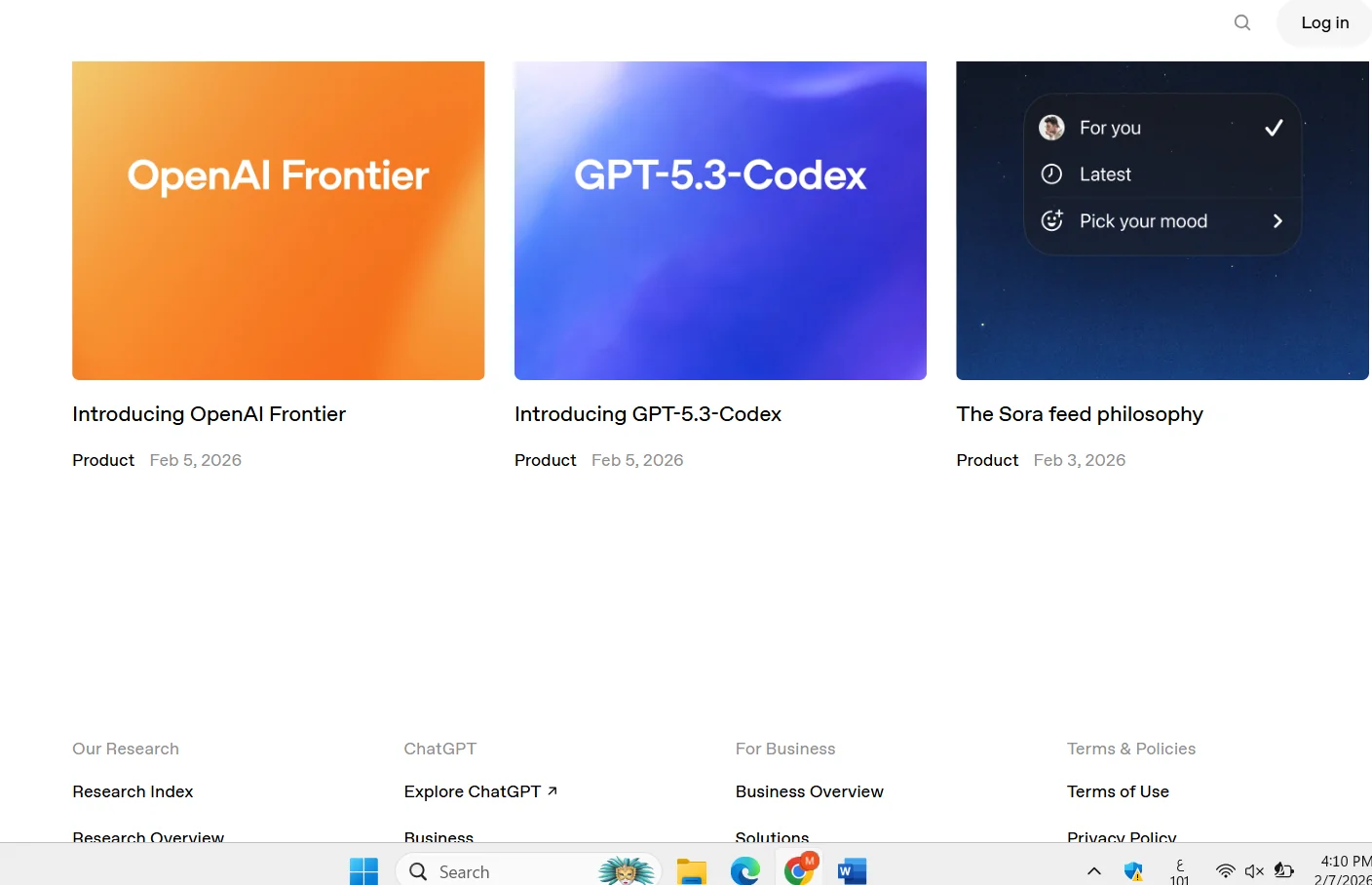The width and height of the screenshot is (1372, 885).
Task: Click the Windows Start button
Action: click(363, 869)
